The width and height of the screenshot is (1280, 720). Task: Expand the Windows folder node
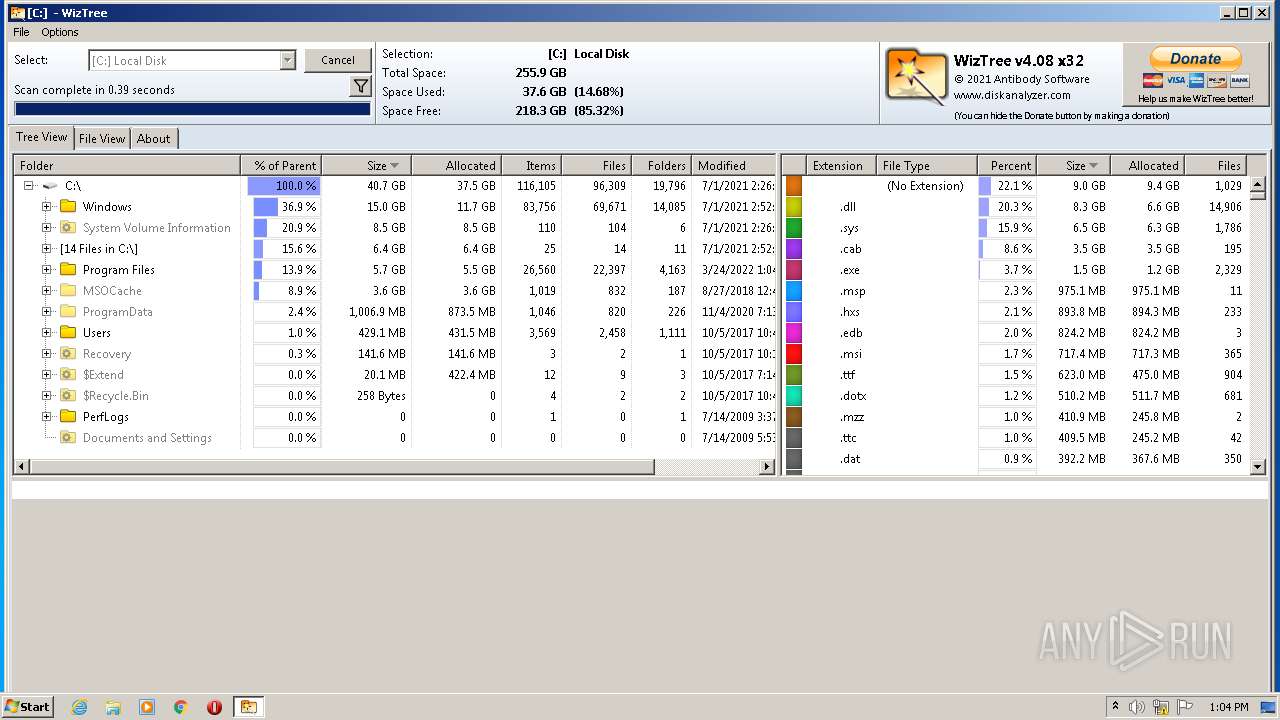point(46,207)
